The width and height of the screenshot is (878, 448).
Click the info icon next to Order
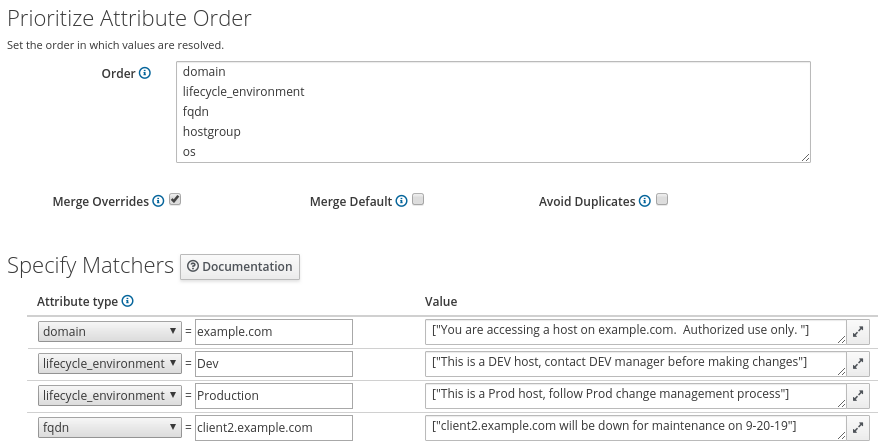(145, 74)
